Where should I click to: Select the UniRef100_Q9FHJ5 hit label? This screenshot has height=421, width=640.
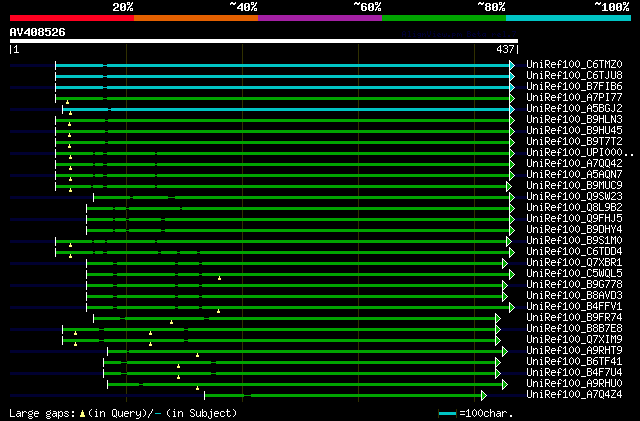[x=574, y=219]
